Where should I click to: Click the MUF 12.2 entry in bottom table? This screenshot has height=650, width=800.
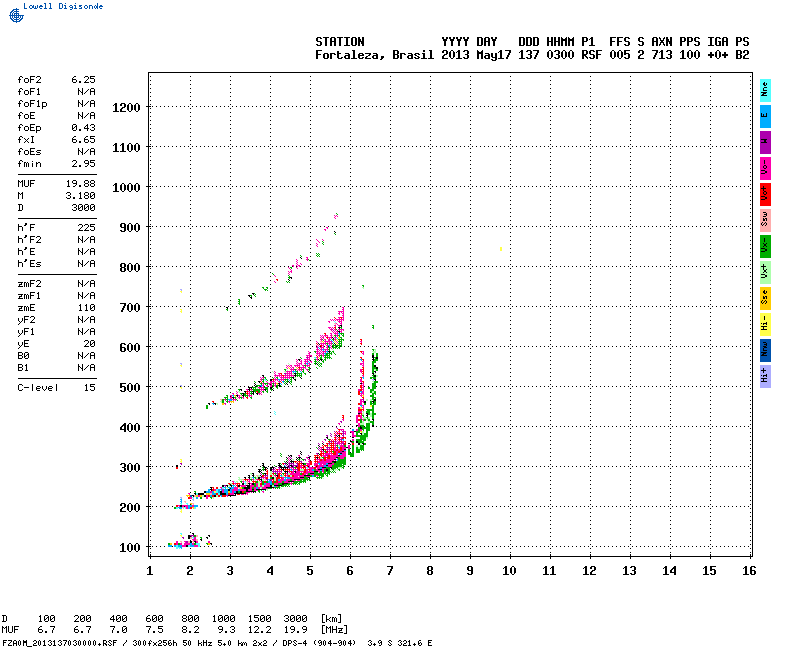260,630
